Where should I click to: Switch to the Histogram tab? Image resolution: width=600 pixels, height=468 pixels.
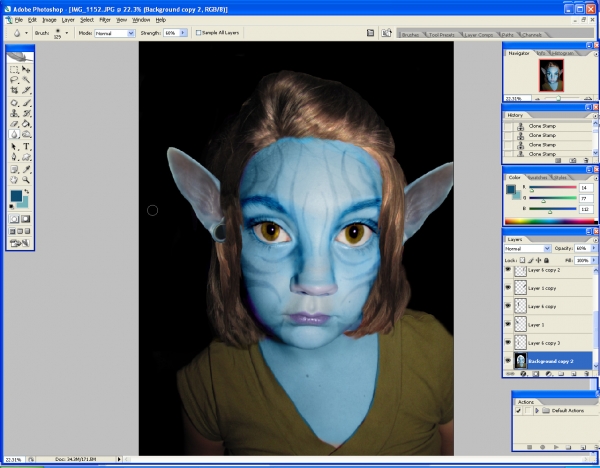(x=562, y=53)
